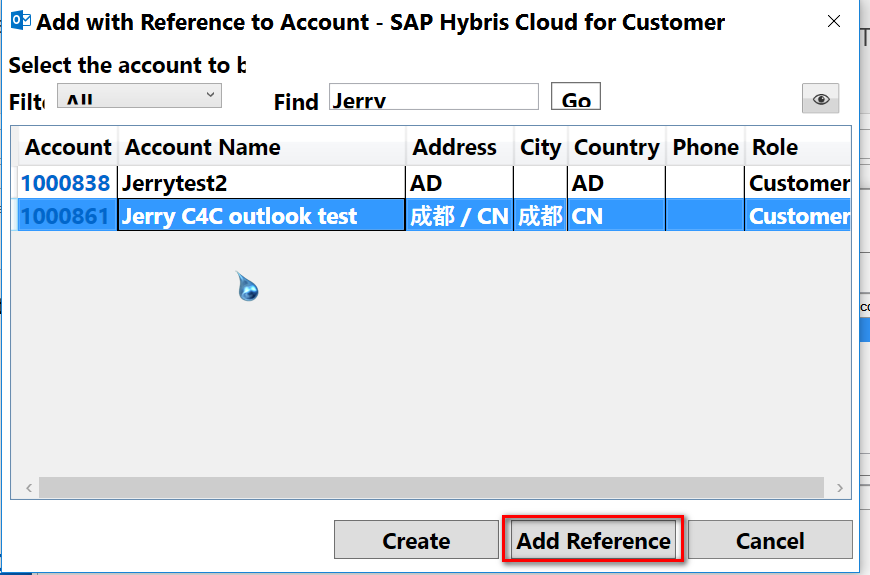Sort by Country column header
The height and width of the screenshot is (575, 870).
tap(616, 148)
